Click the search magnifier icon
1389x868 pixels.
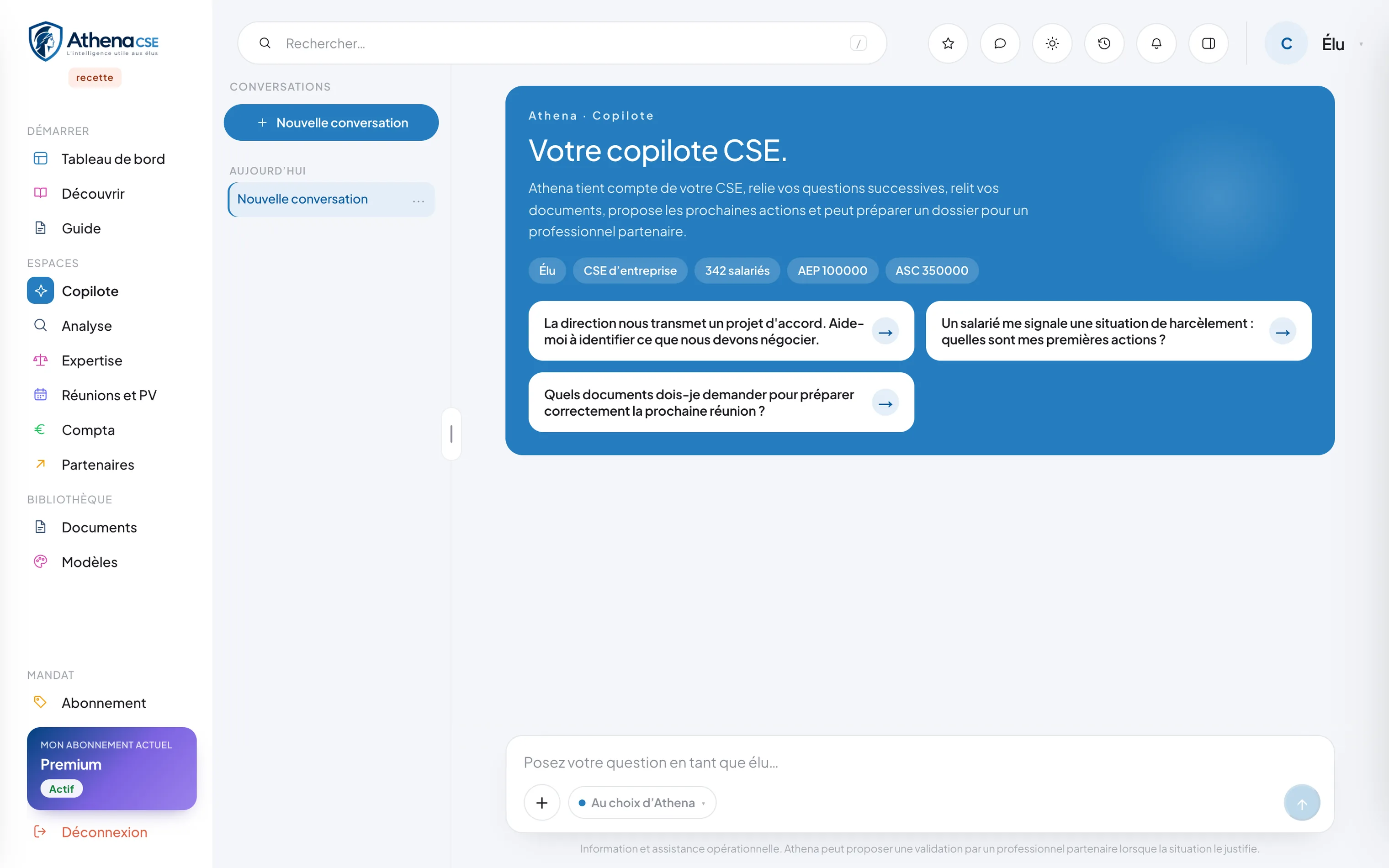265,43
